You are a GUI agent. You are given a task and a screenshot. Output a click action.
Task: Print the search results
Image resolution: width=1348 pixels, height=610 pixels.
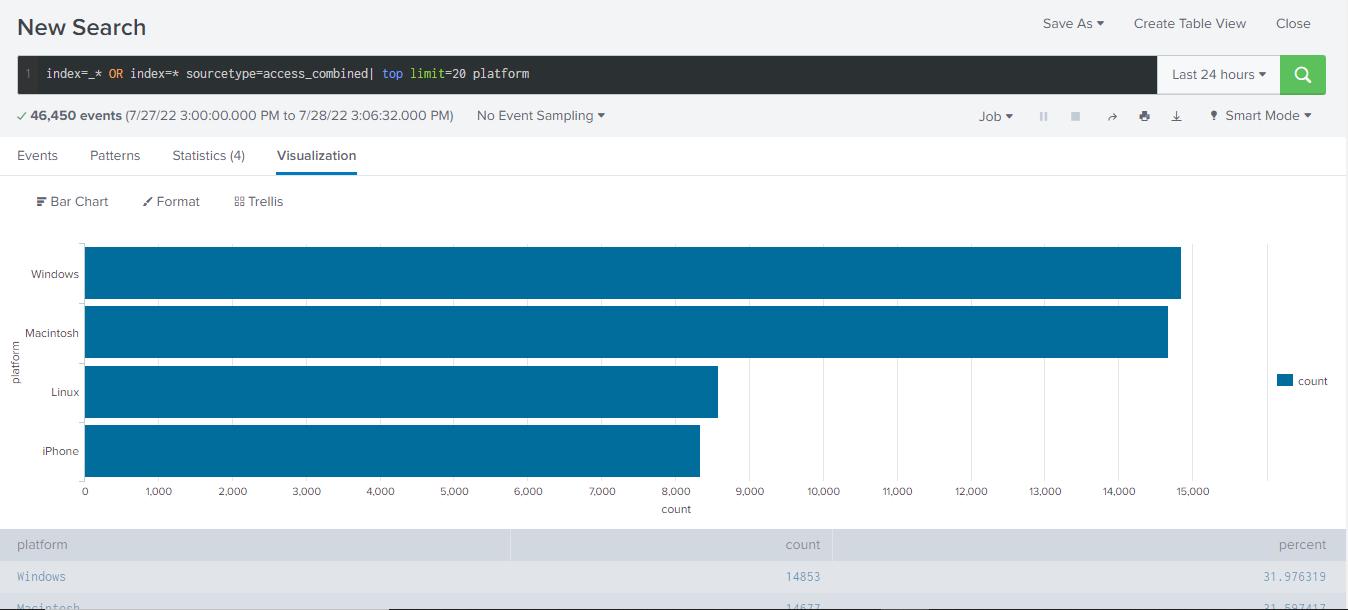point(1144,116)
